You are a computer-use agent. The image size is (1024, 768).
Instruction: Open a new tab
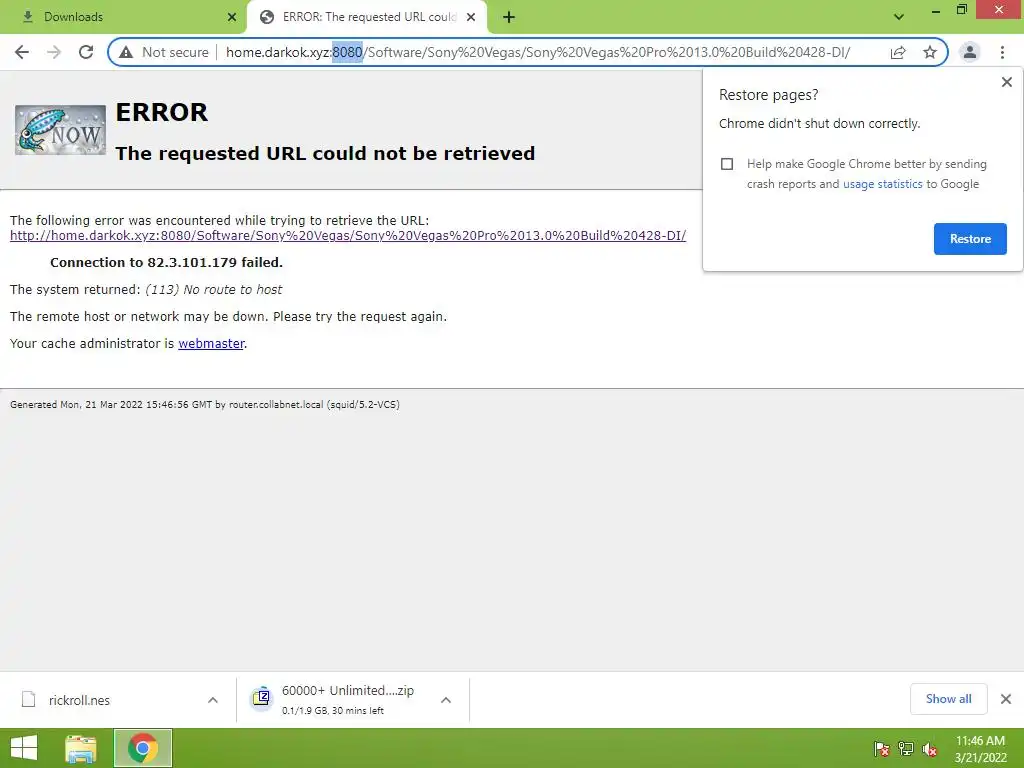point(509,17)
